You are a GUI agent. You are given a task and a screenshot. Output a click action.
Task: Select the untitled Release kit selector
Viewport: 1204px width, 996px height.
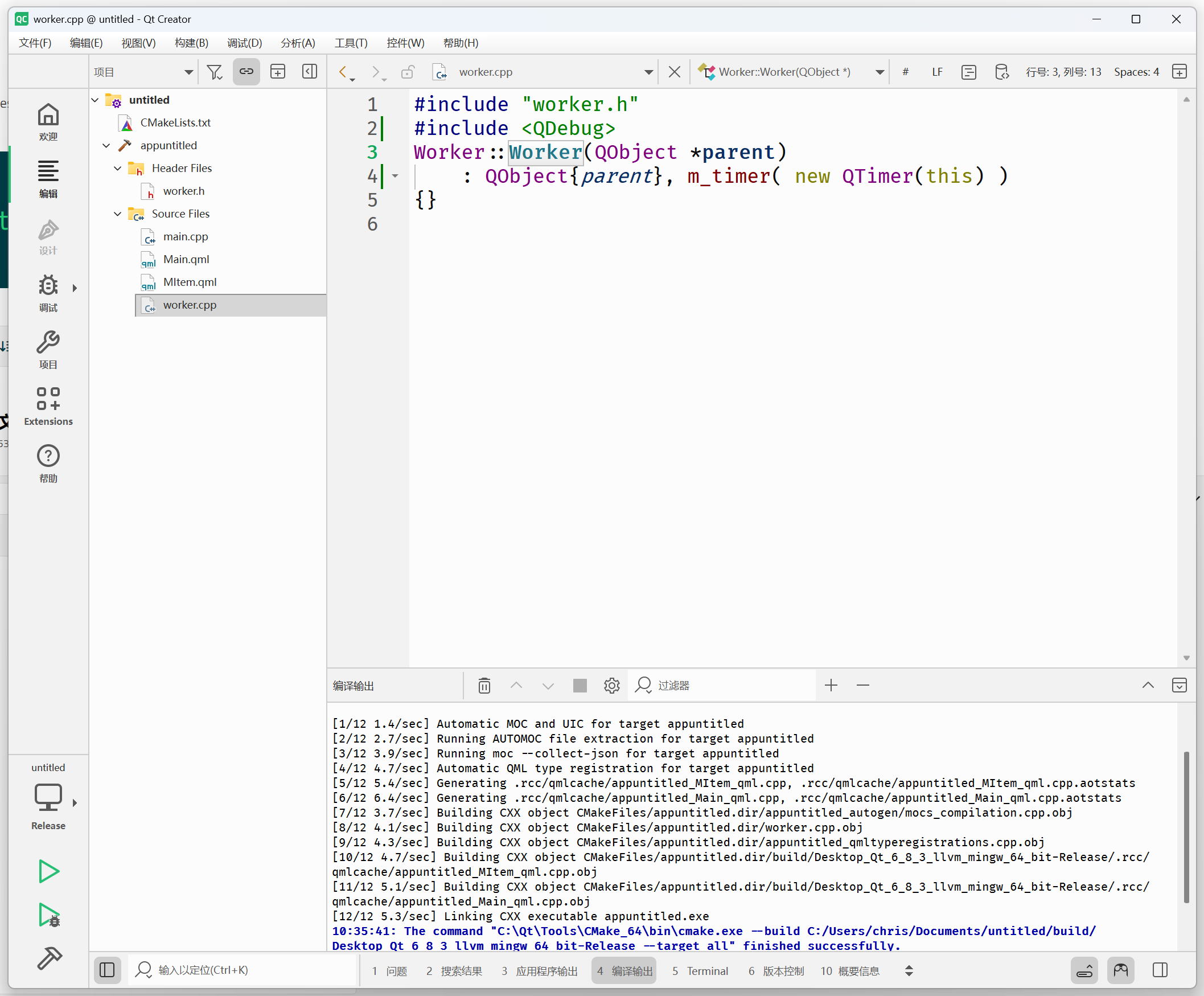click(x=48, y=798)
